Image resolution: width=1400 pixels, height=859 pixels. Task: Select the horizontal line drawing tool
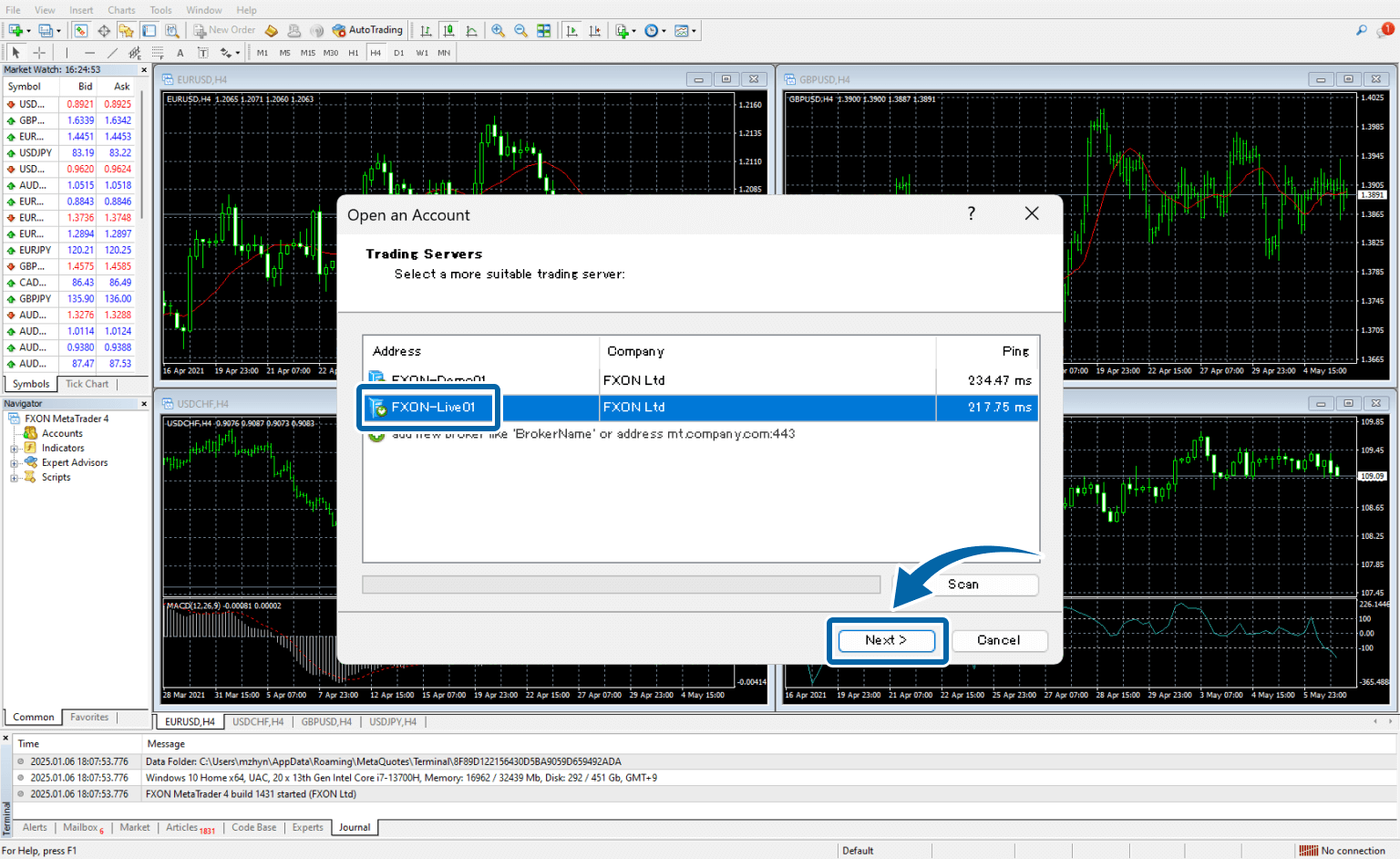89,53
